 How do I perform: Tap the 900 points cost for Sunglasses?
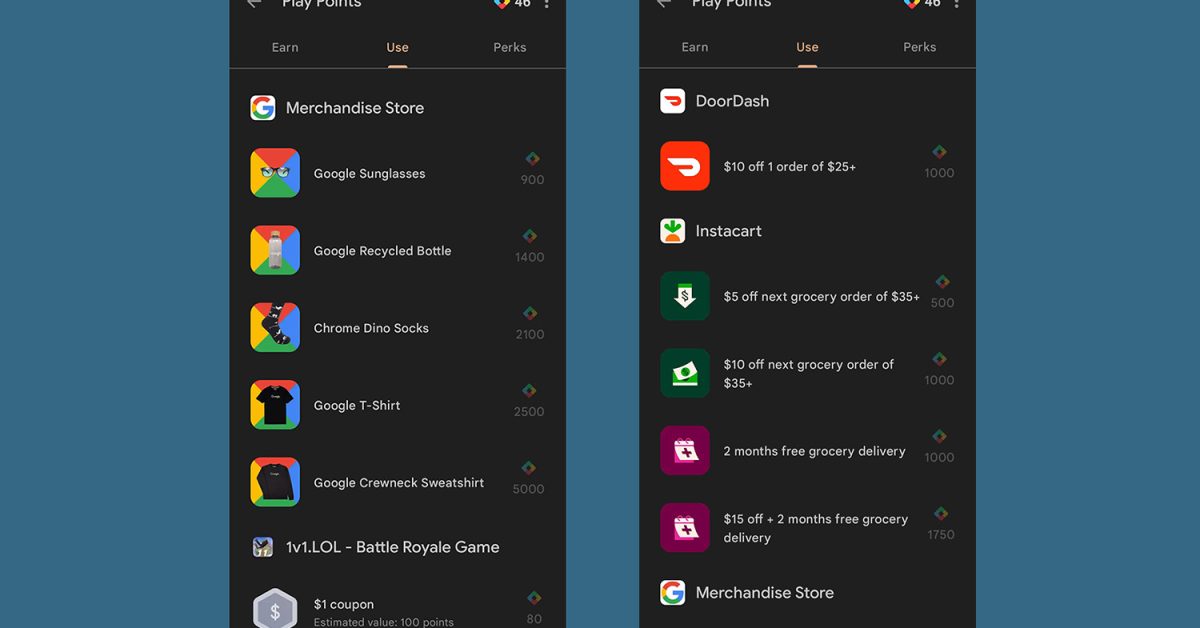pyautogui.click(x=532, y=180)
